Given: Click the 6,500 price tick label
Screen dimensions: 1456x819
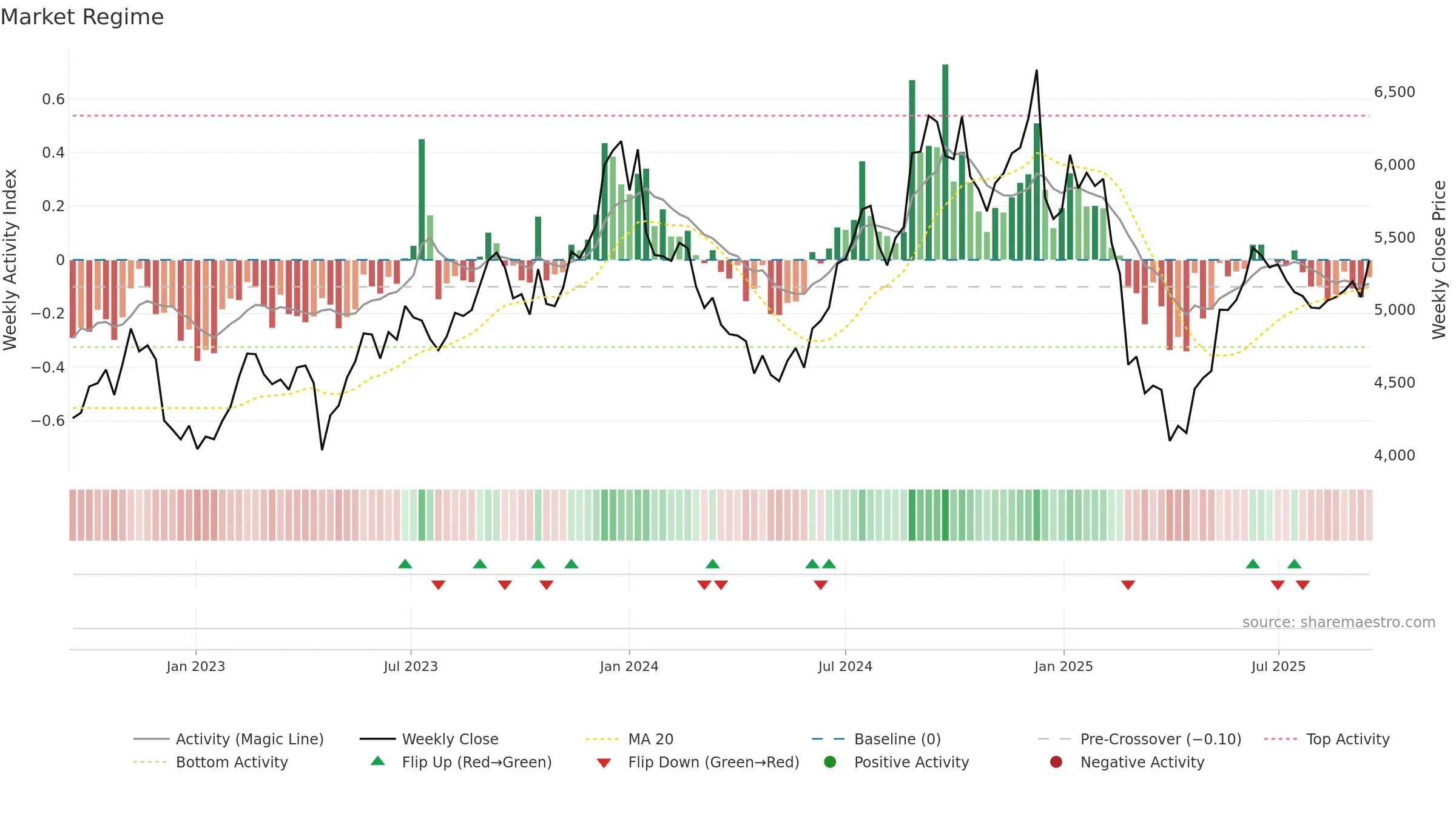Looking at the screenshot, I should (x=1395, y=92).
